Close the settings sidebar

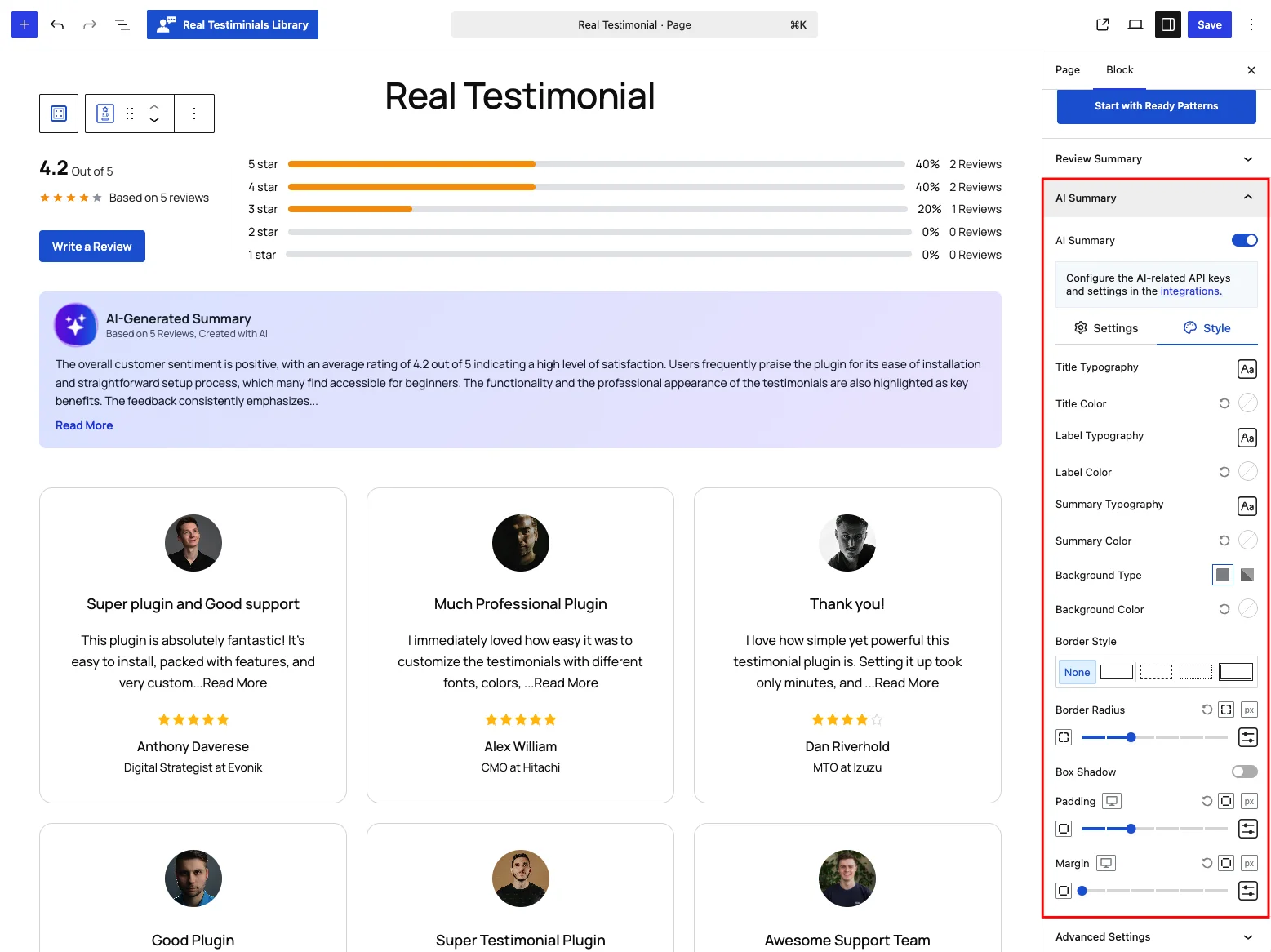[x=1251, y=70]
